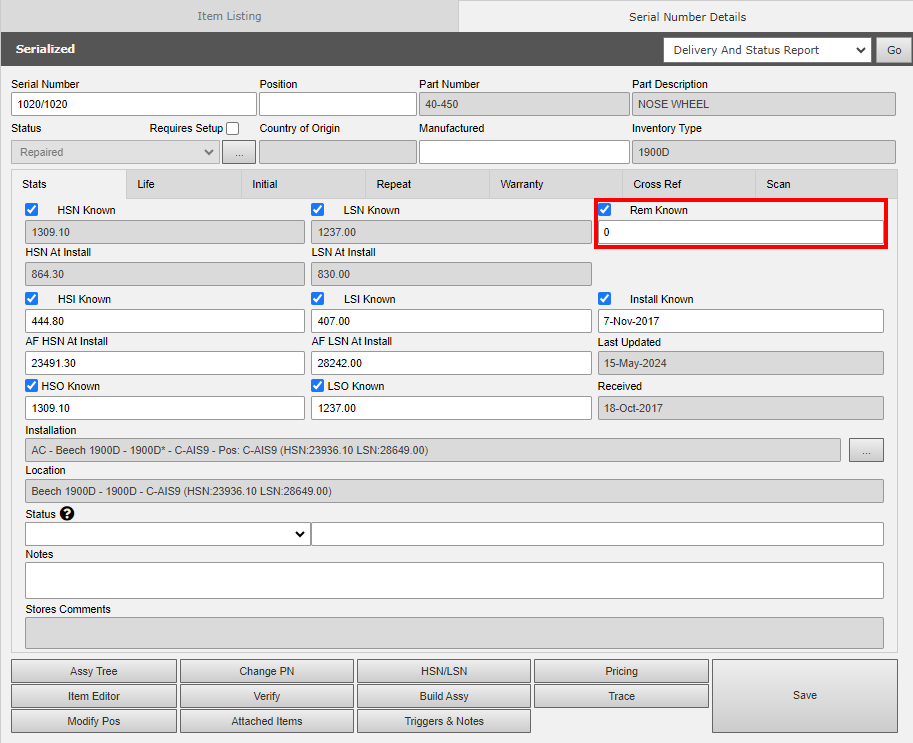Click the Status help question mark icon
The image size is (913, 743).
(x=67, y=514)
